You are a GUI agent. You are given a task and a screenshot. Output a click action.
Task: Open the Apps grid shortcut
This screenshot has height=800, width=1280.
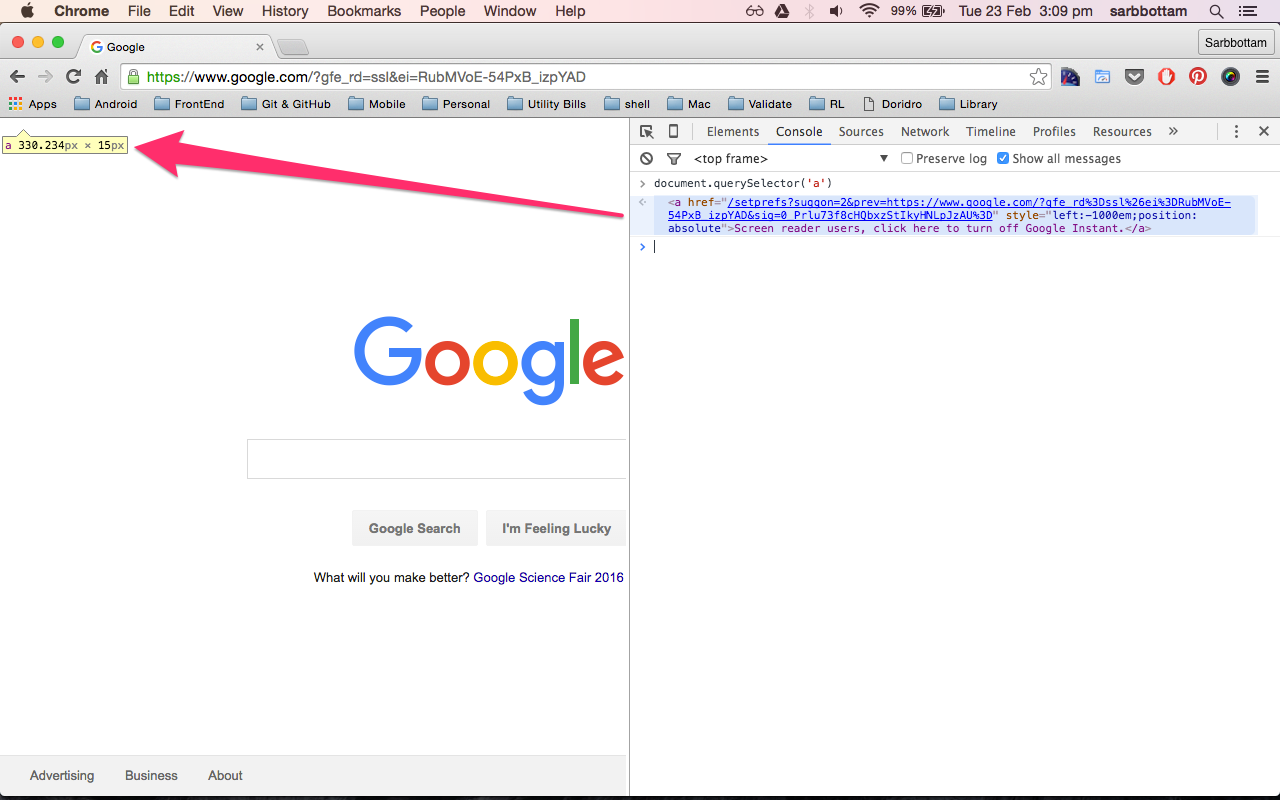[32, 104]
